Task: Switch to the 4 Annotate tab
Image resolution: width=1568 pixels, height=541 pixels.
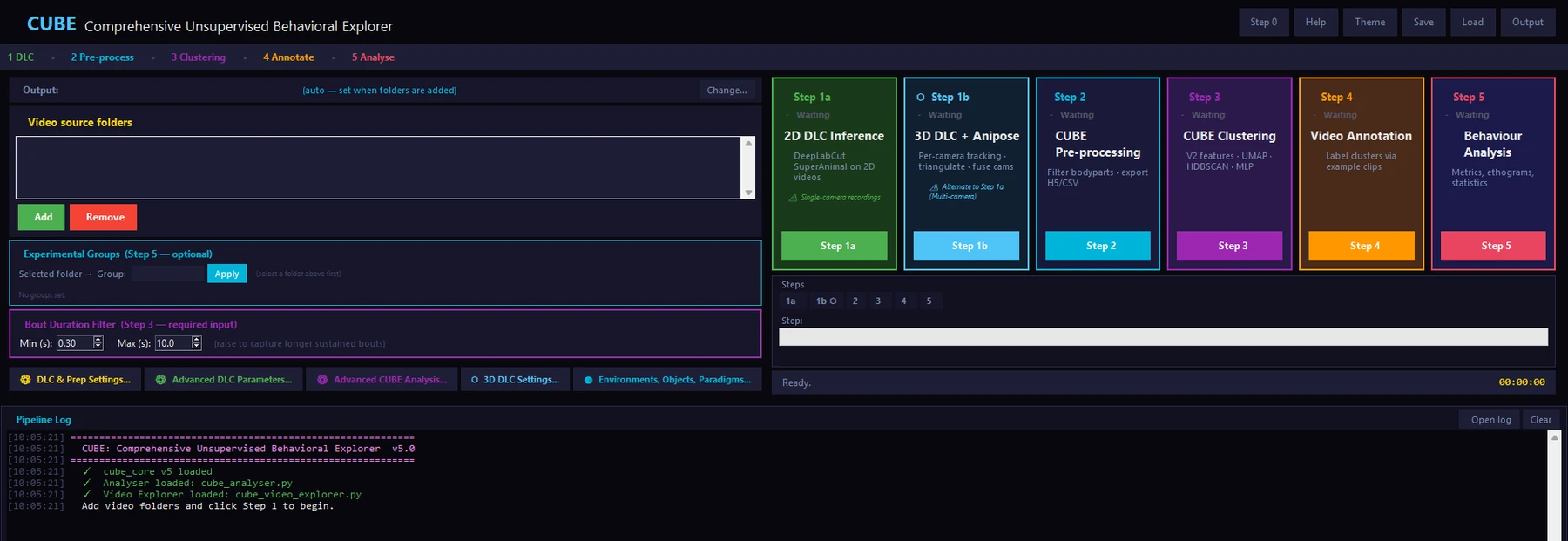Action: tap(288, 57)
